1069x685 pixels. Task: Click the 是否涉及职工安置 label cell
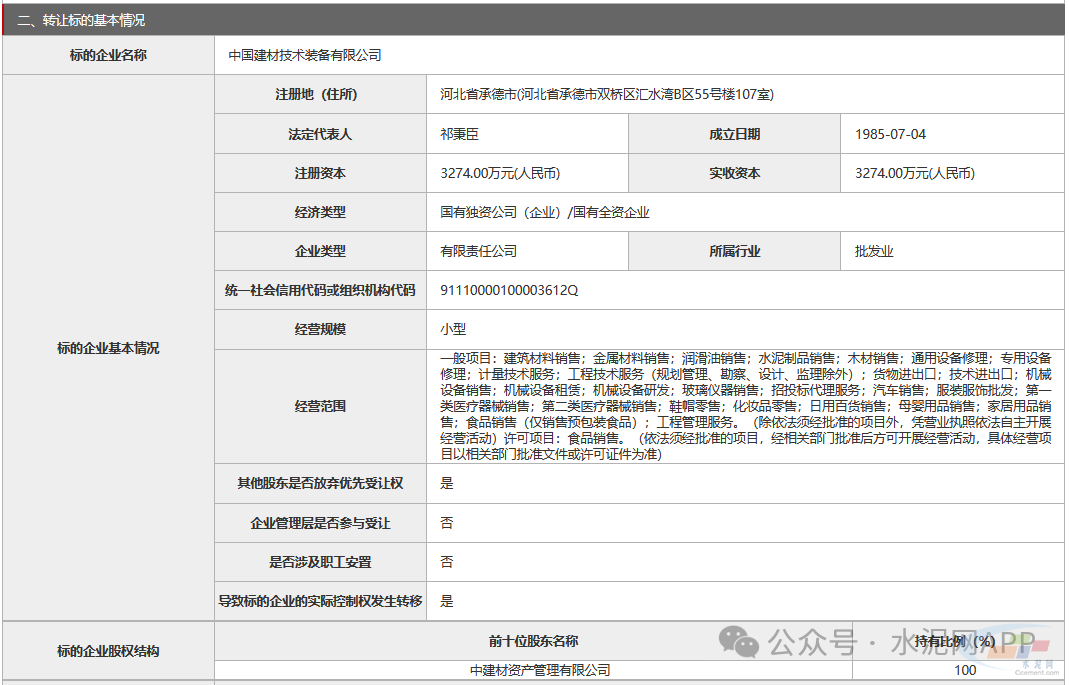click(x=320, y=562)
